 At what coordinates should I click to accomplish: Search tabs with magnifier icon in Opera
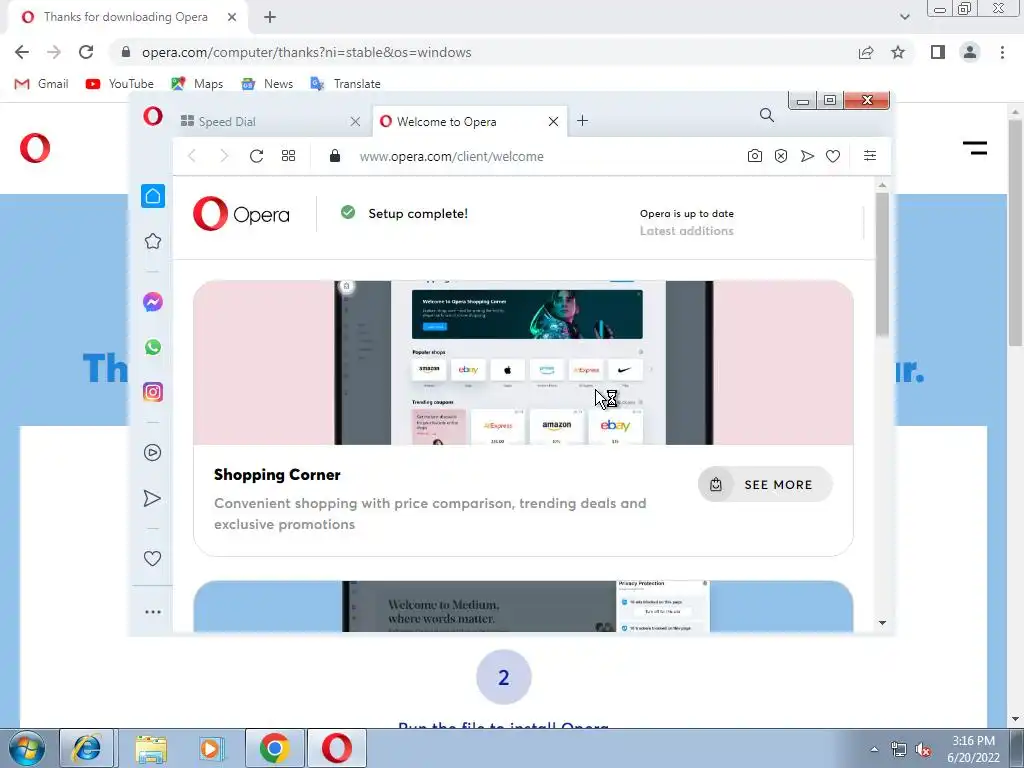tap(767, 116)
